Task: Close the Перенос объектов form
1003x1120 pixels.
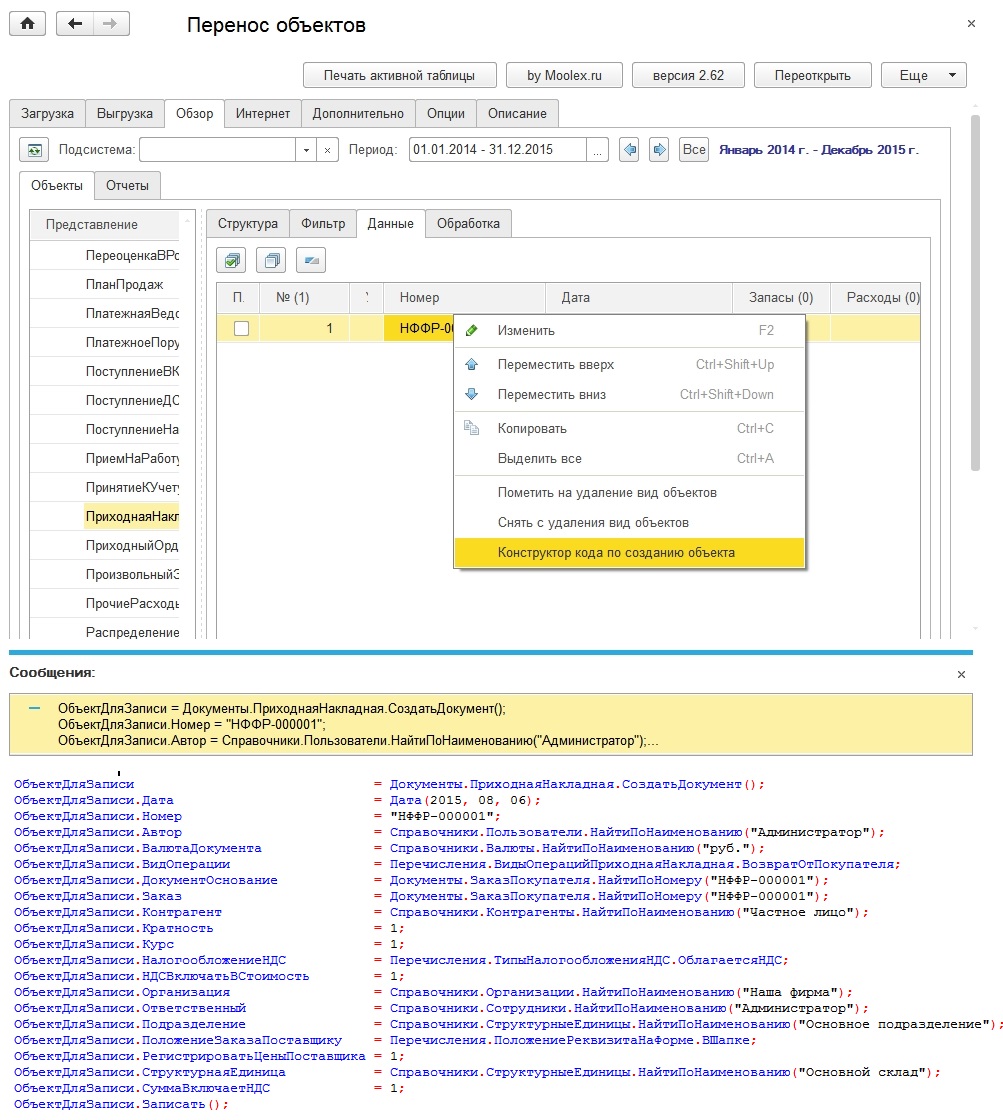Action: pos(971,24)
